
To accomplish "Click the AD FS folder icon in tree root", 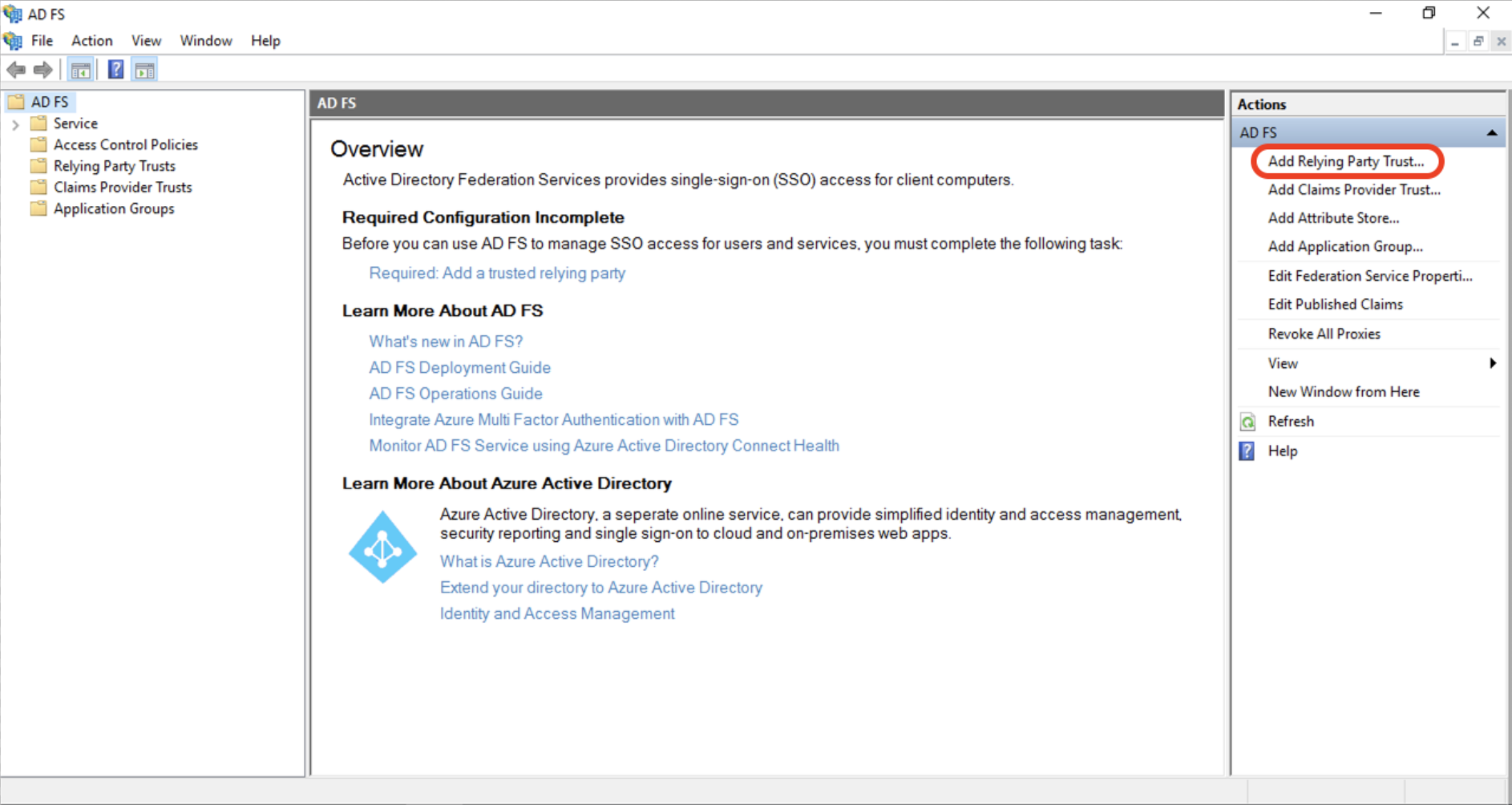I will [x=16, y=102].
